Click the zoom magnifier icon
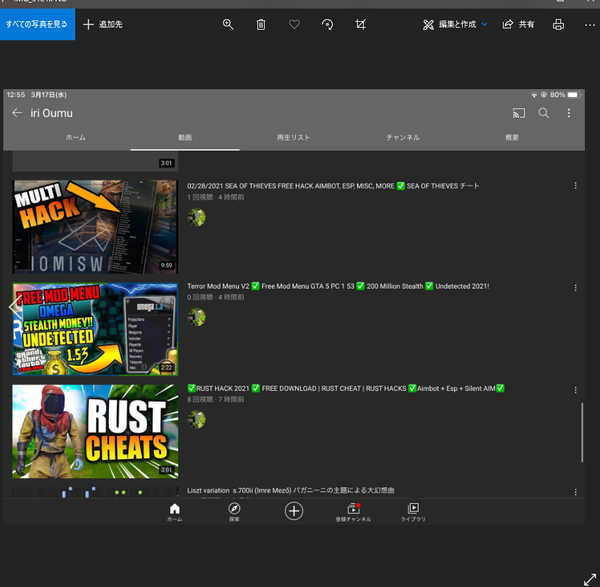The height and width of the screenshot is (587, 600). click(228, 24)
